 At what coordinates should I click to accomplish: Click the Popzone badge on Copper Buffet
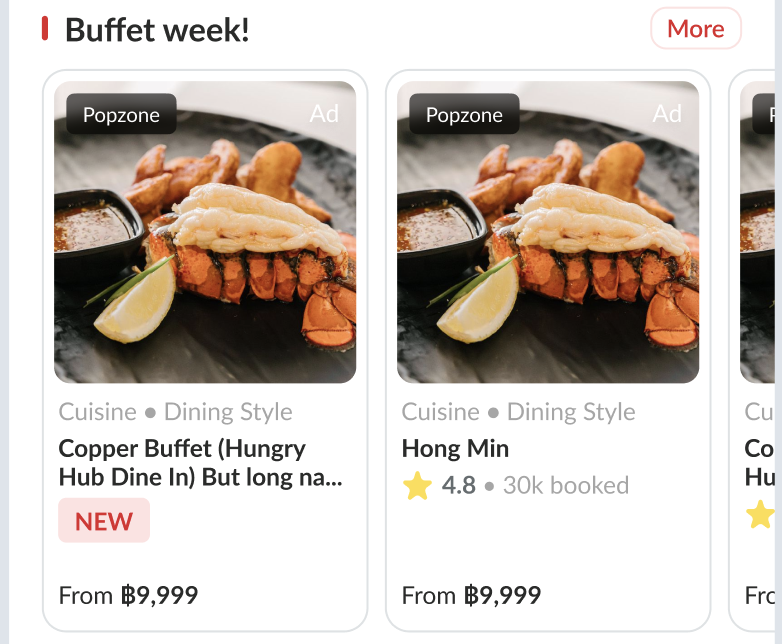pos(121,115)
